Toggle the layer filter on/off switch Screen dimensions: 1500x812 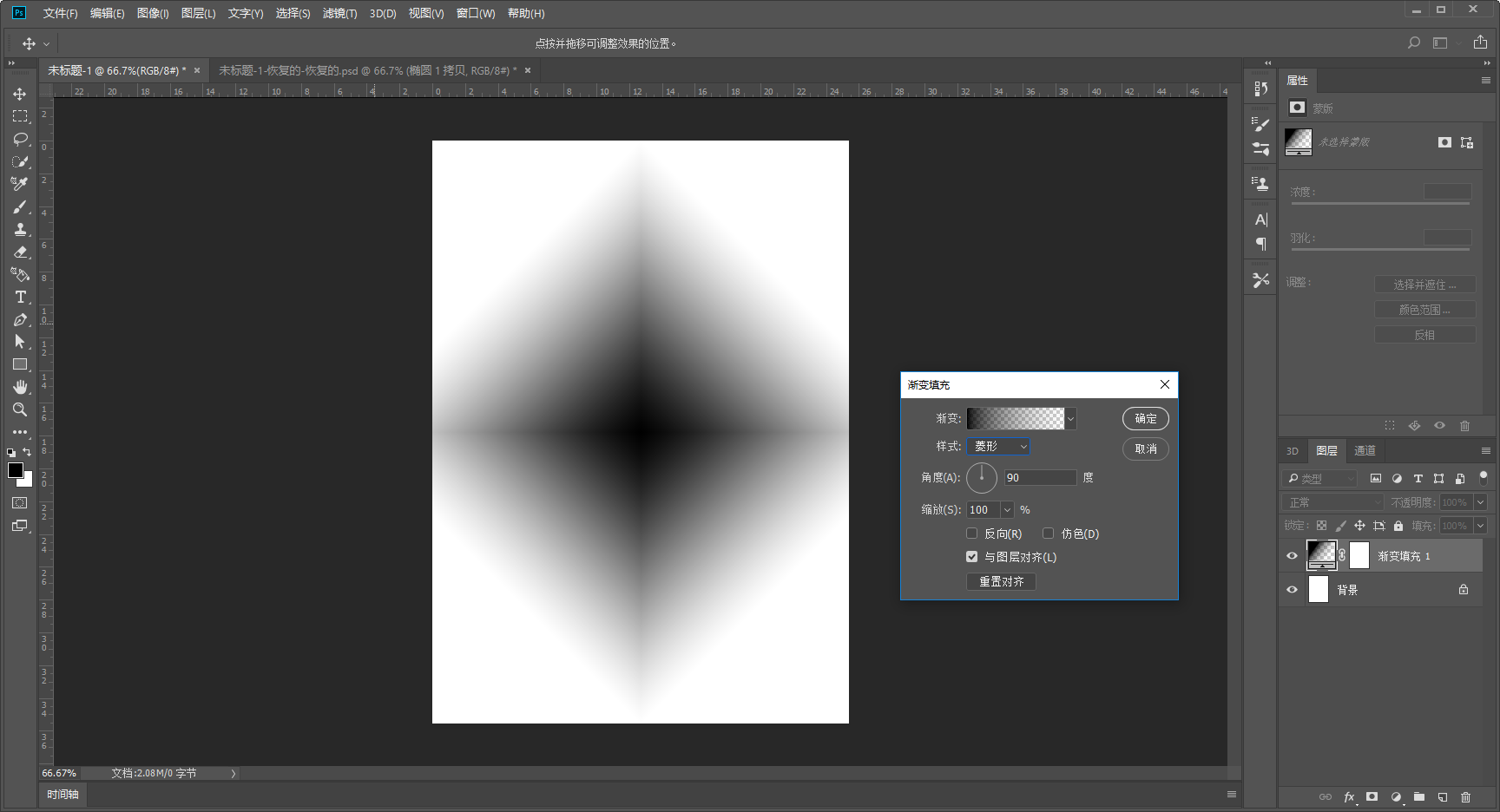coord(1484,477)
